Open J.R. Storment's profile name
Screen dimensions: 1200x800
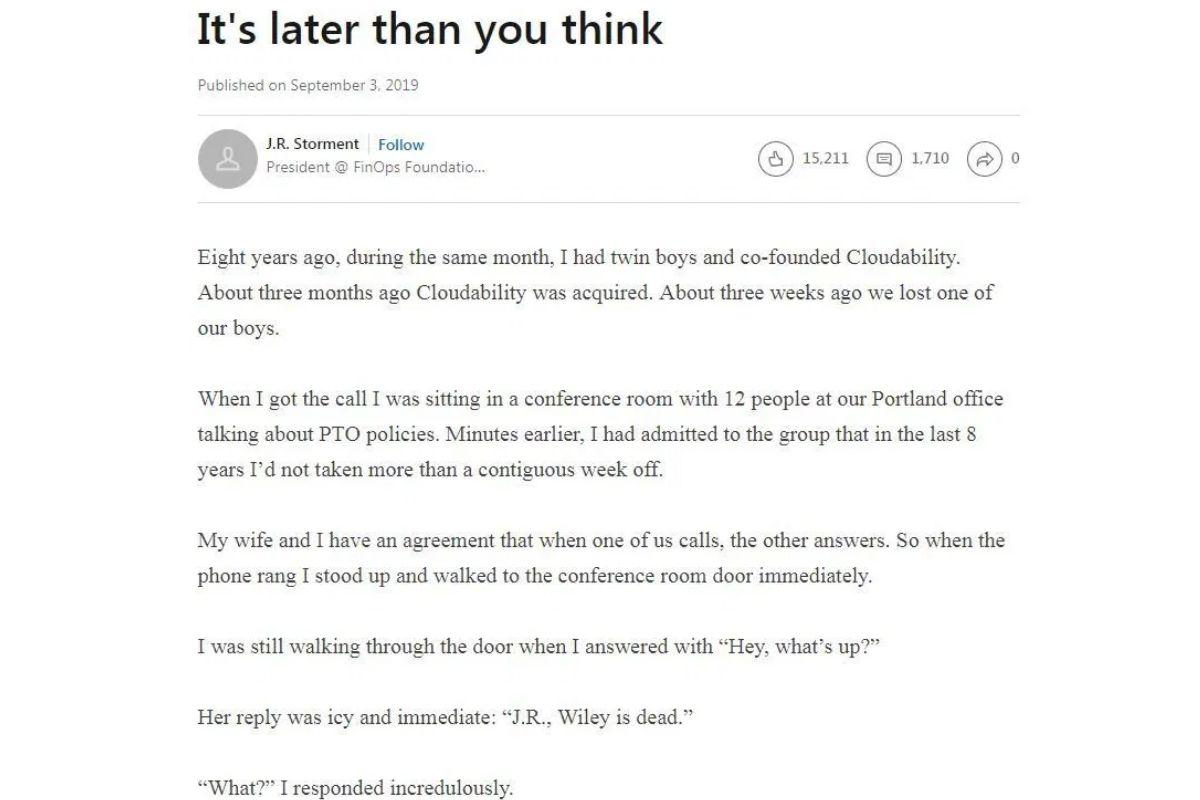click(312, 145)
